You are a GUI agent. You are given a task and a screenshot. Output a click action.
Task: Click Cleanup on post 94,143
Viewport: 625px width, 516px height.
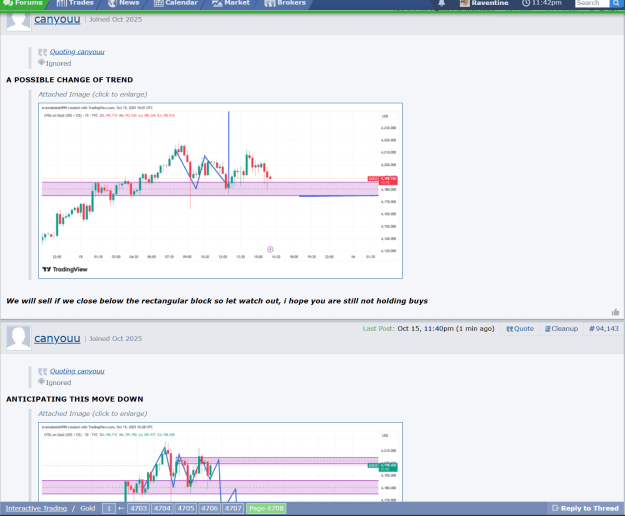tap(562, 329)
